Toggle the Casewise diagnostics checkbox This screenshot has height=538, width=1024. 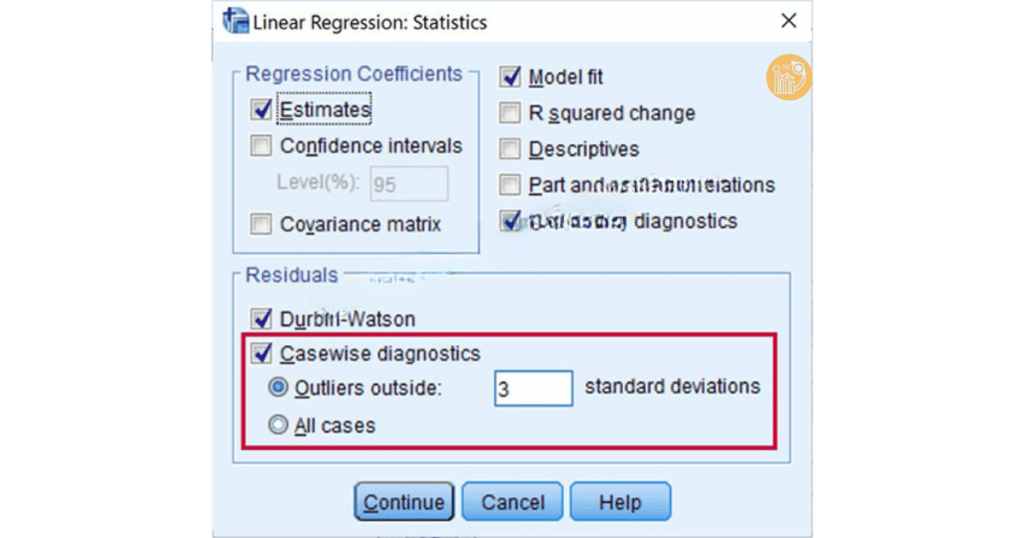click(262, 353)
